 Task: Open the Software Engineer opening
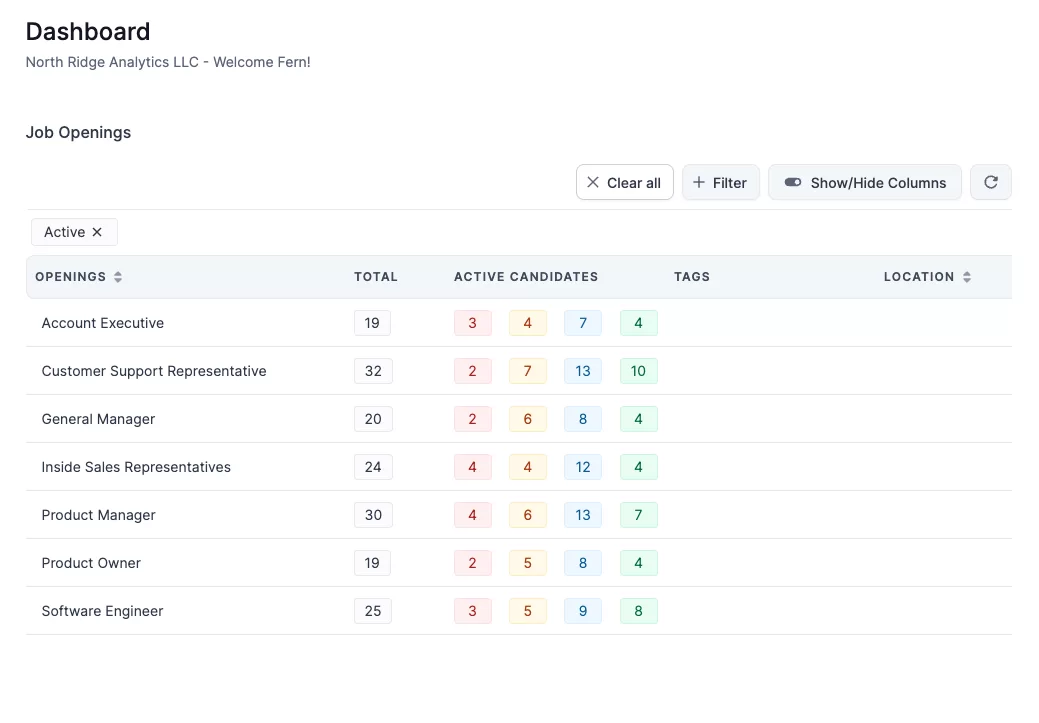point(102,611)
